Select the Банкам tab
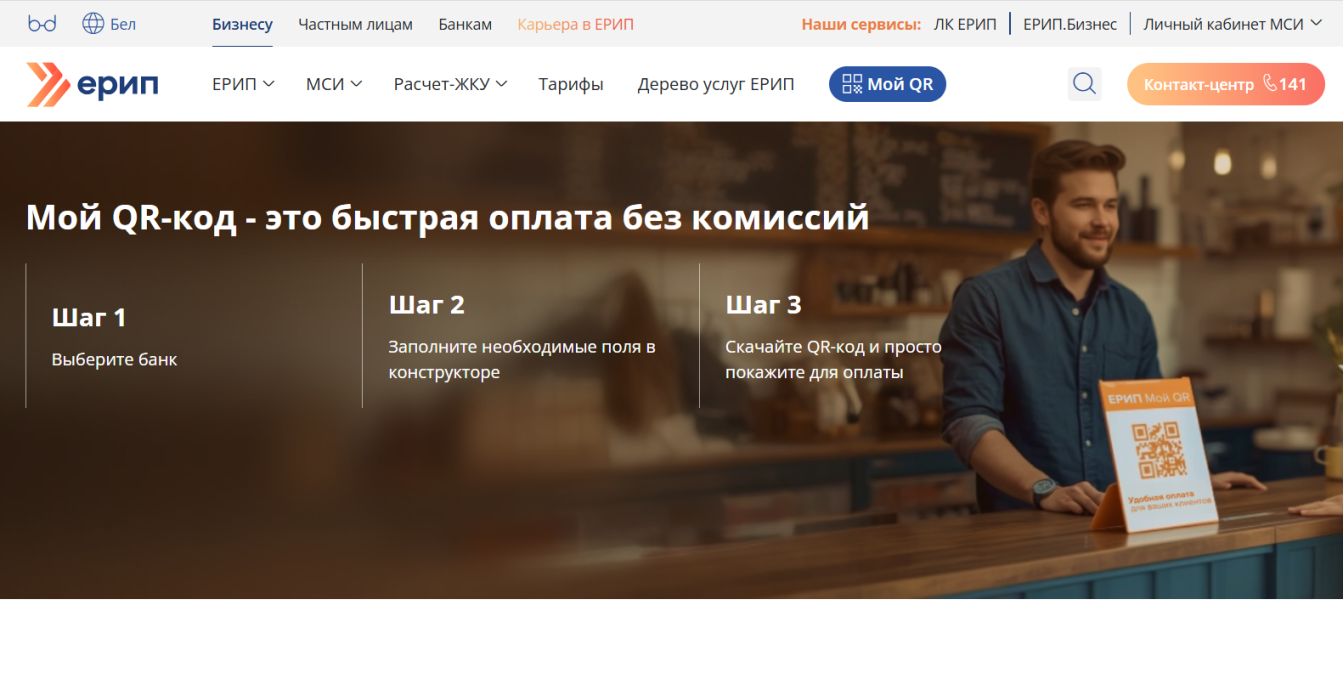The width and height of the screenshot is (1343, 673). [465, 24]
